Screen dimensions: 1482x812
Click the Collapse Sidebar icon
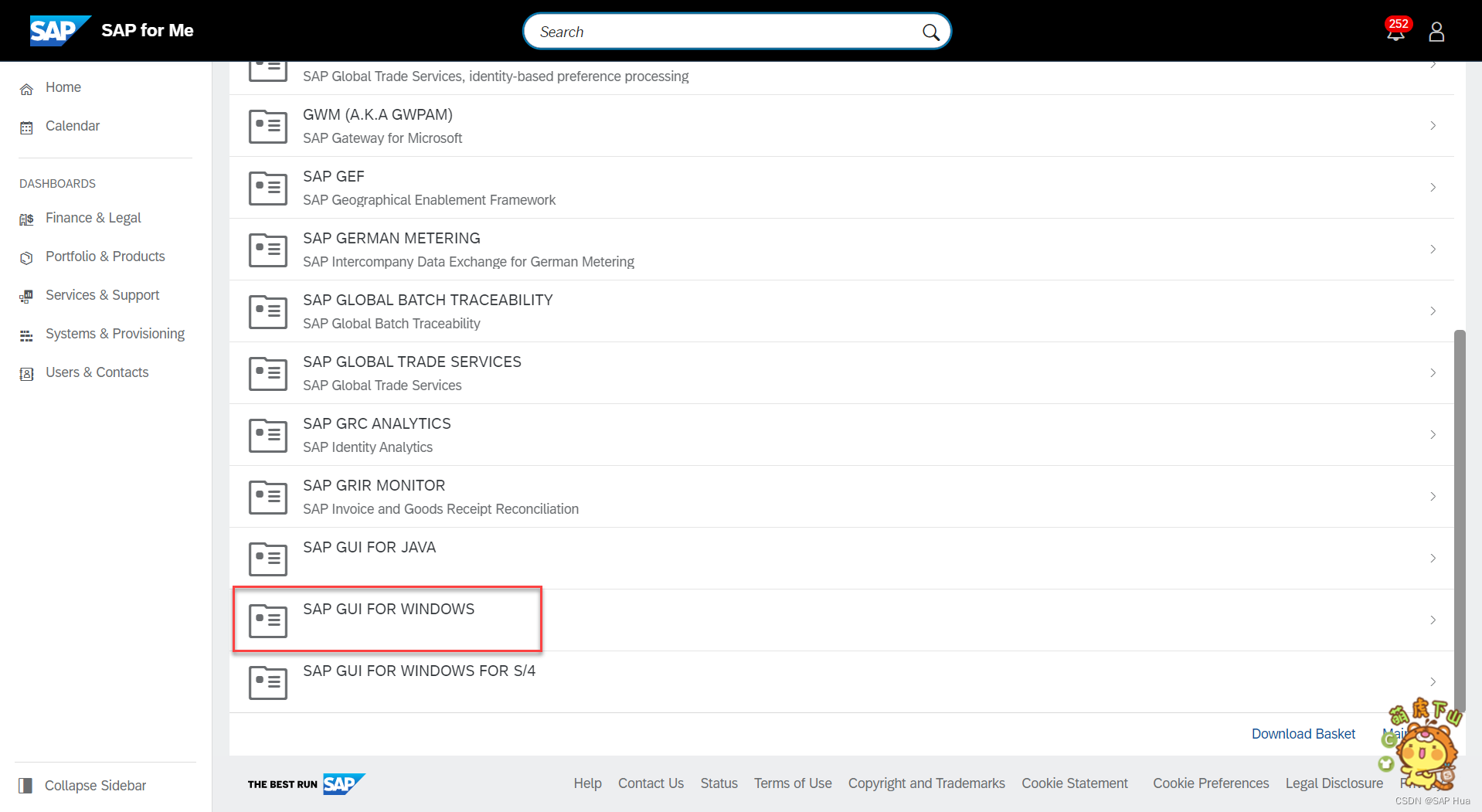25,786
